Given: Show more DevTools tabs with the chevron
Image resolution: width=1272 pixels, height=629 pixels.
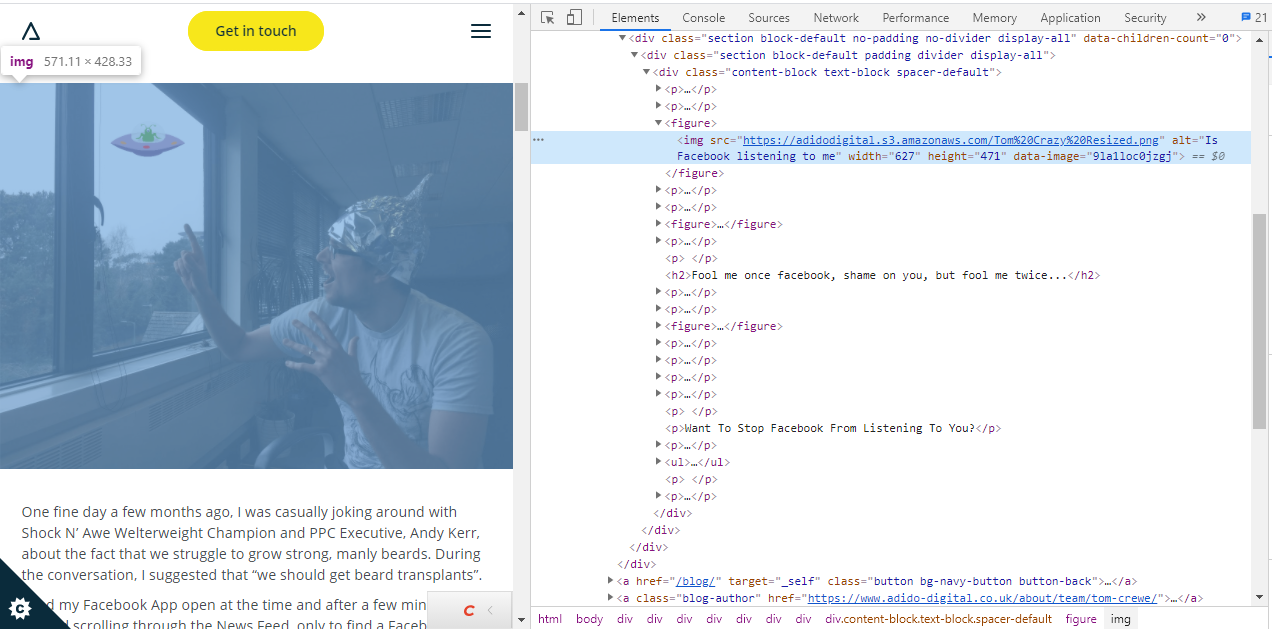Looking at the screenshot, I should [x=1201, y=17].
